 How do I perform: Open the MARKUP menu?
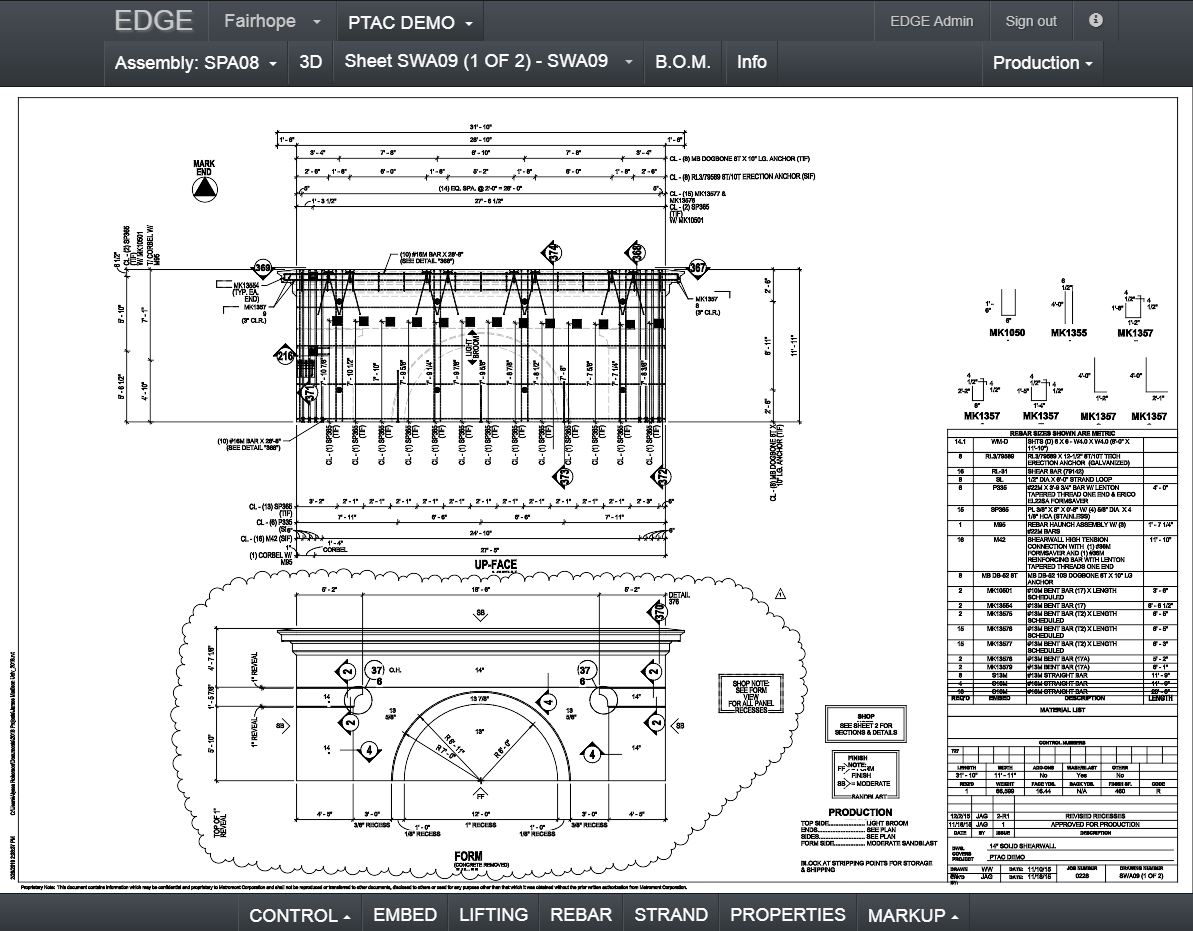[x=912, y=914]
